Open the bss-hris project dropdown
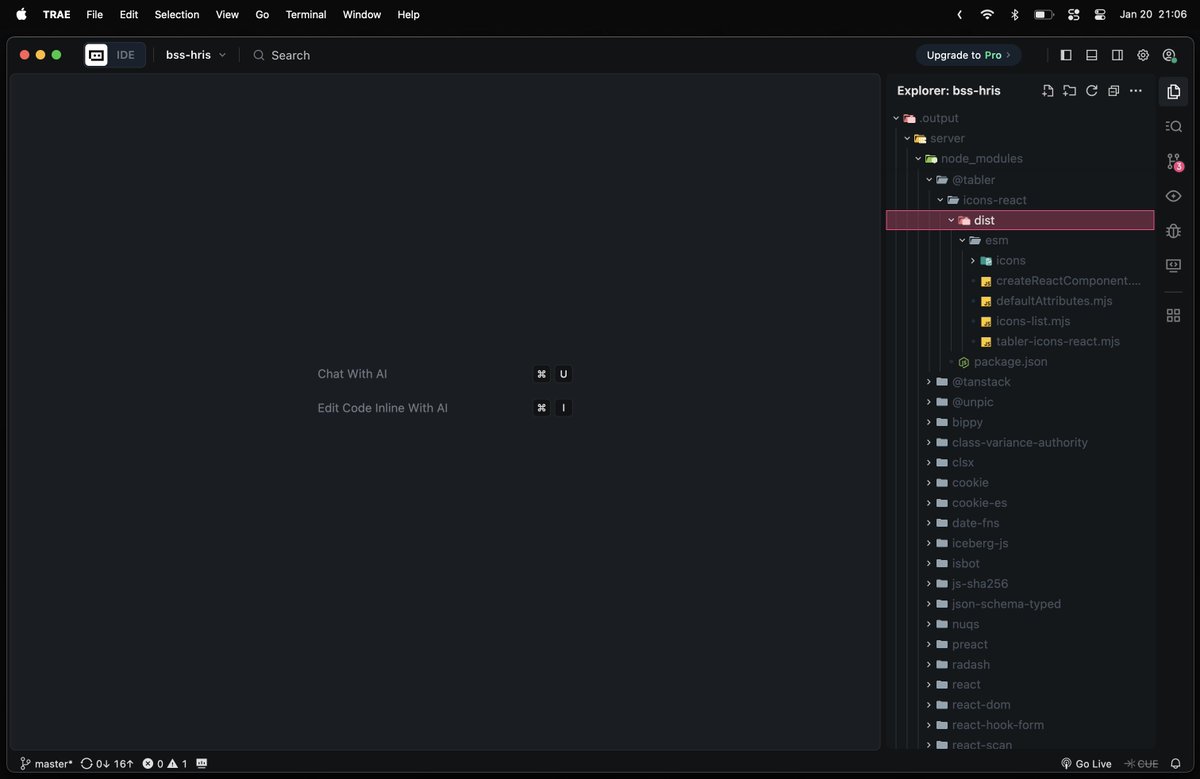Viewport: 1200px width, 779px height. click(x=196, y=55)
